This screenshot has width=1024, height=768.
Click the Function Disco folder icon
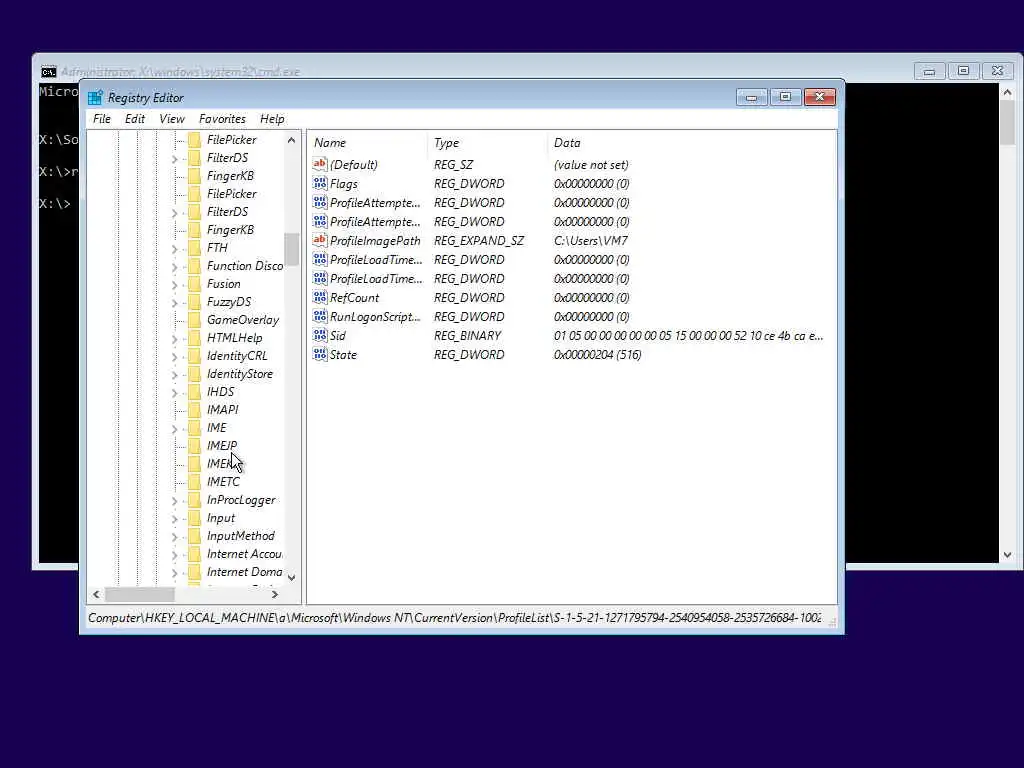[195, 266]
